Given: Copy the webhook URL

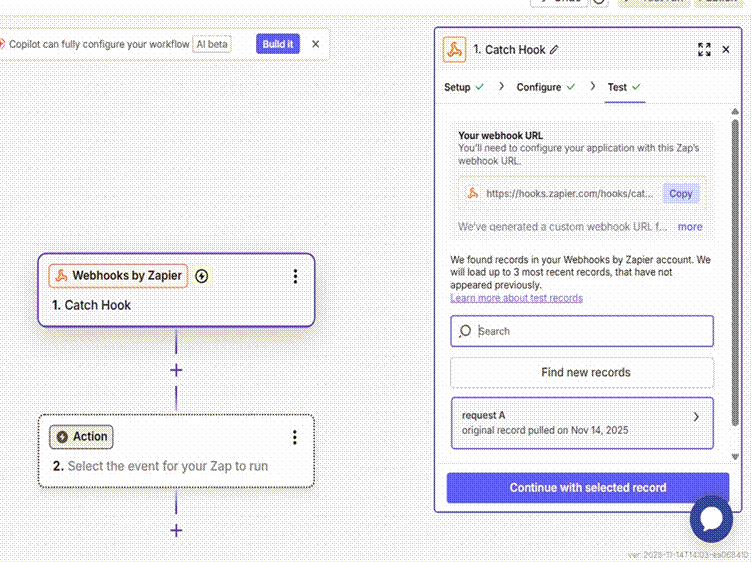Looking at the screenshot, I should [681, 194].
